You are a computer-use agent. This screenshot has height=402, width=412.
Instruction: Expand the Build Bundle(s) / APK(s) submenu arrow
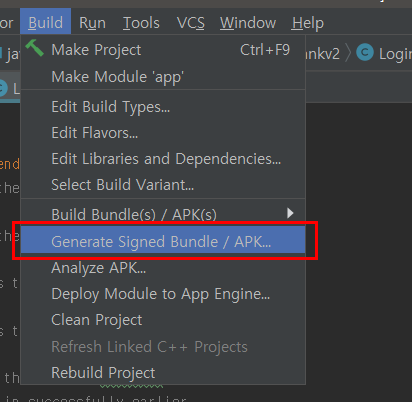click(x=290, y=213)
